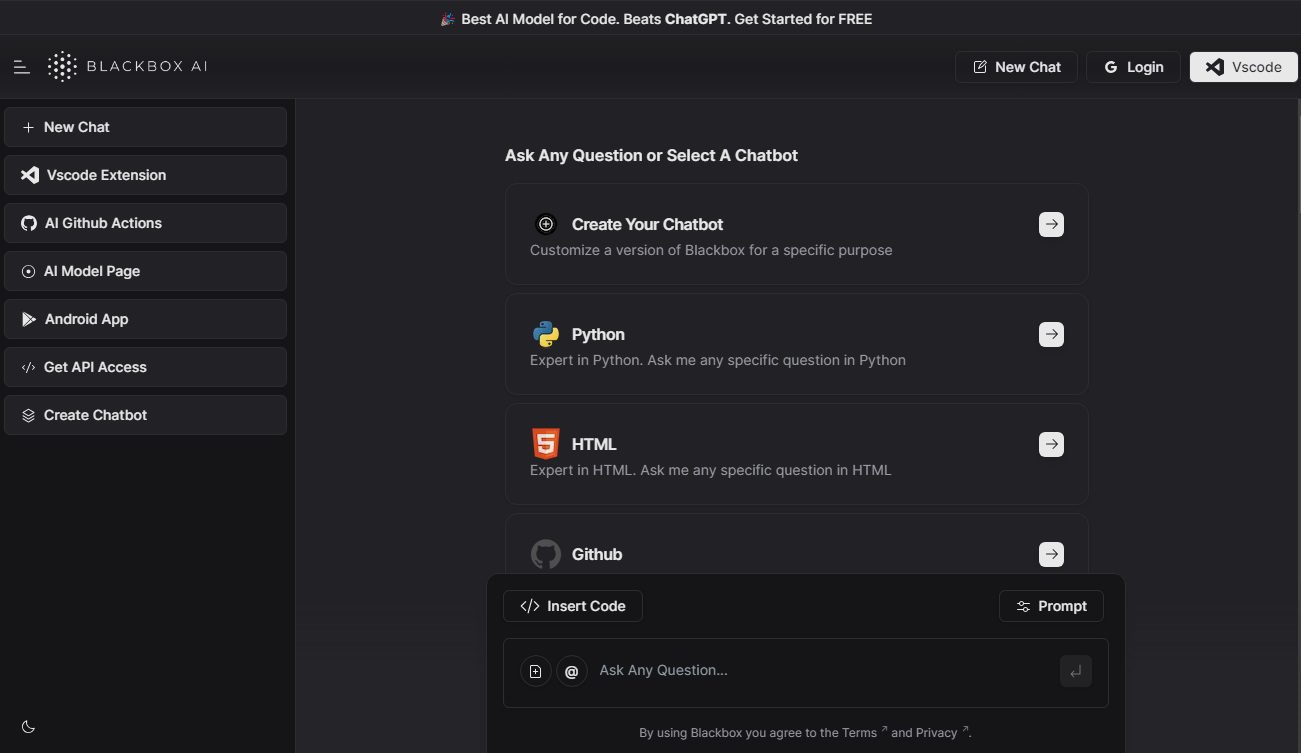Click code brackets icon beside Get API Access
The width and height of the screenshot is (1301, 753).
coord(28,367)
